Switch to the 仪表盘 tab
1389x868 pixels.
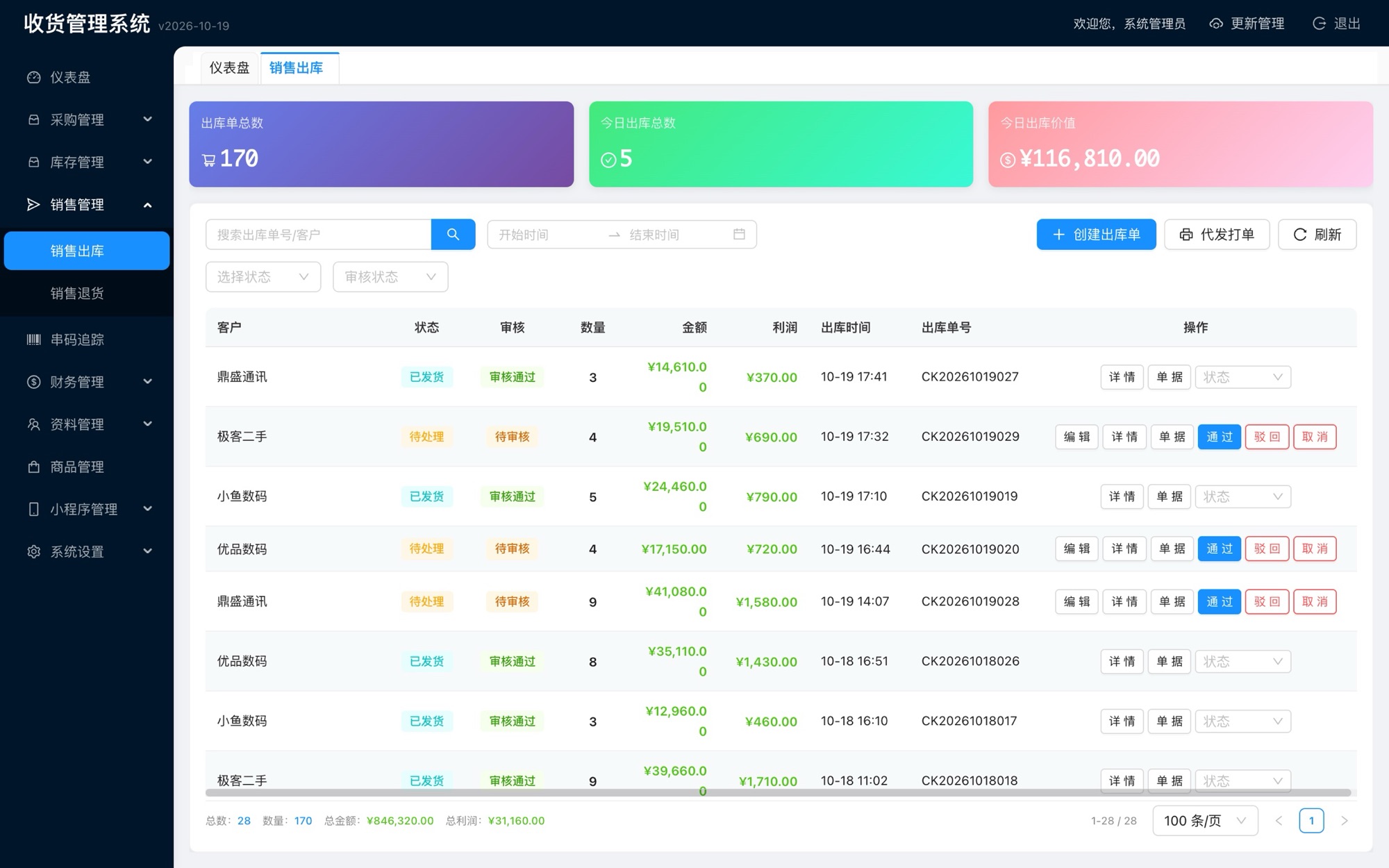coord(229,68)
